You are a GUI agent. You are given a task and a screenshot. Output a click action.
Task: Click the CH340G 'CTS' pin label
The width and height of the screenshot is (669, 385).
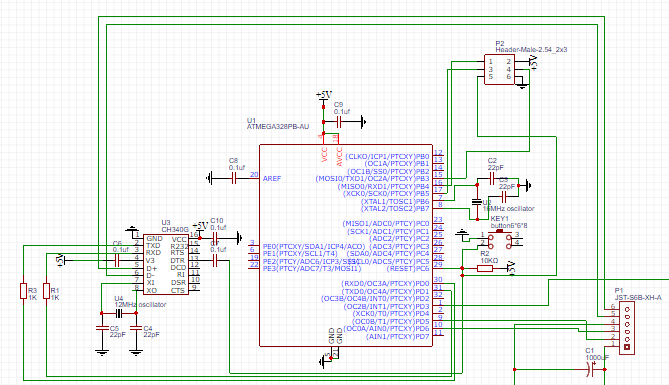click(x=178, y=291)
